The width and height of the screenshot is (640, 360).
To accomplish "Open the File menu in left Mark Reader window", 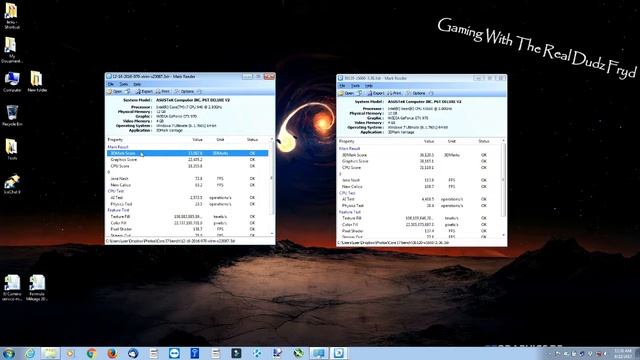I will [x=111, y=84].
